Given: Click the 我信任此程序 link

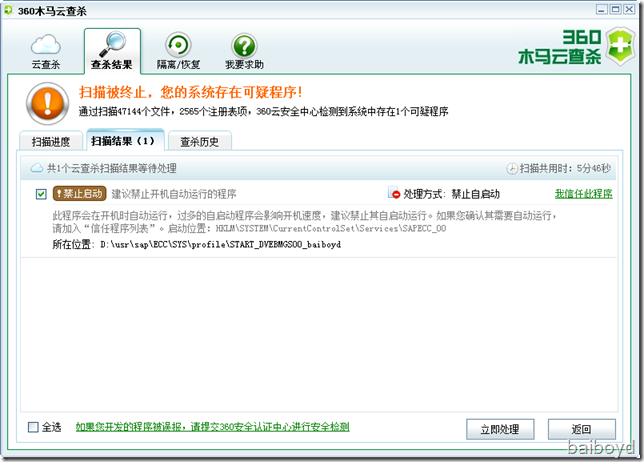Looking at the screenshot, I should pos(584,194).
